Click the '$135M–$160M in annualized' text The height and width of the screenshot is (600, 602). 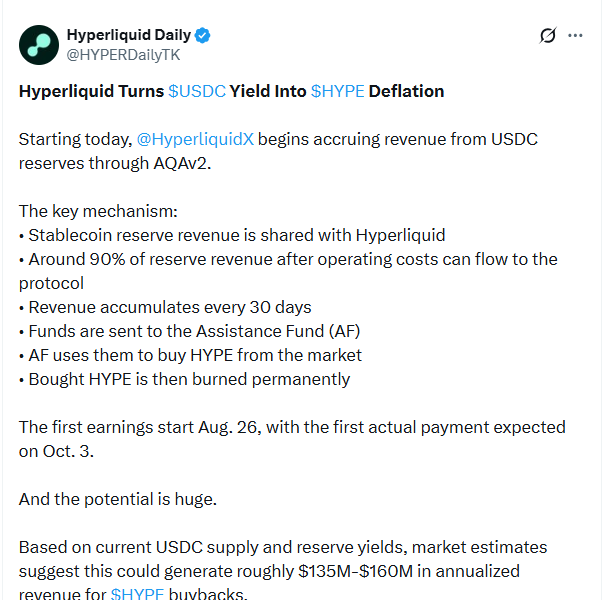pos(409,571)
